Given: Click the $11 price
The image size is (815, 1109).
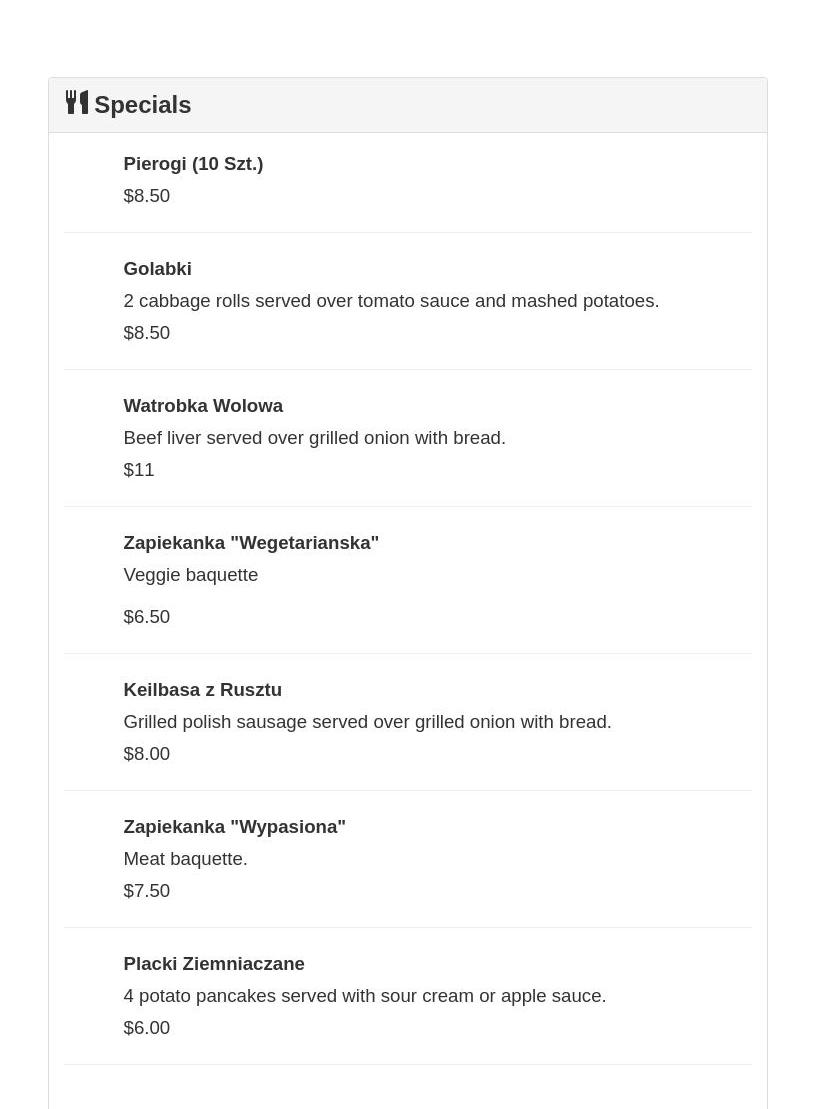Looking at the screenshot, I should 139,470.
